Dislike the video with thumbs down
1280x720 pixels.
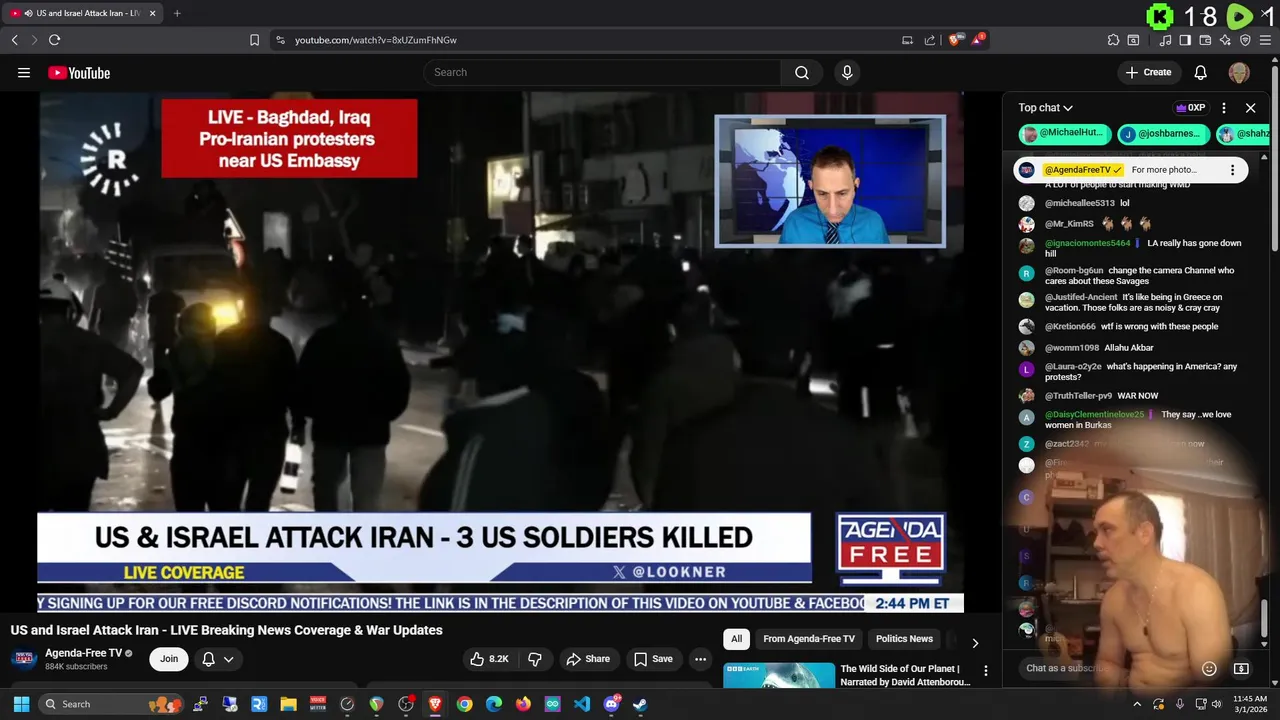tap(535, 659)
